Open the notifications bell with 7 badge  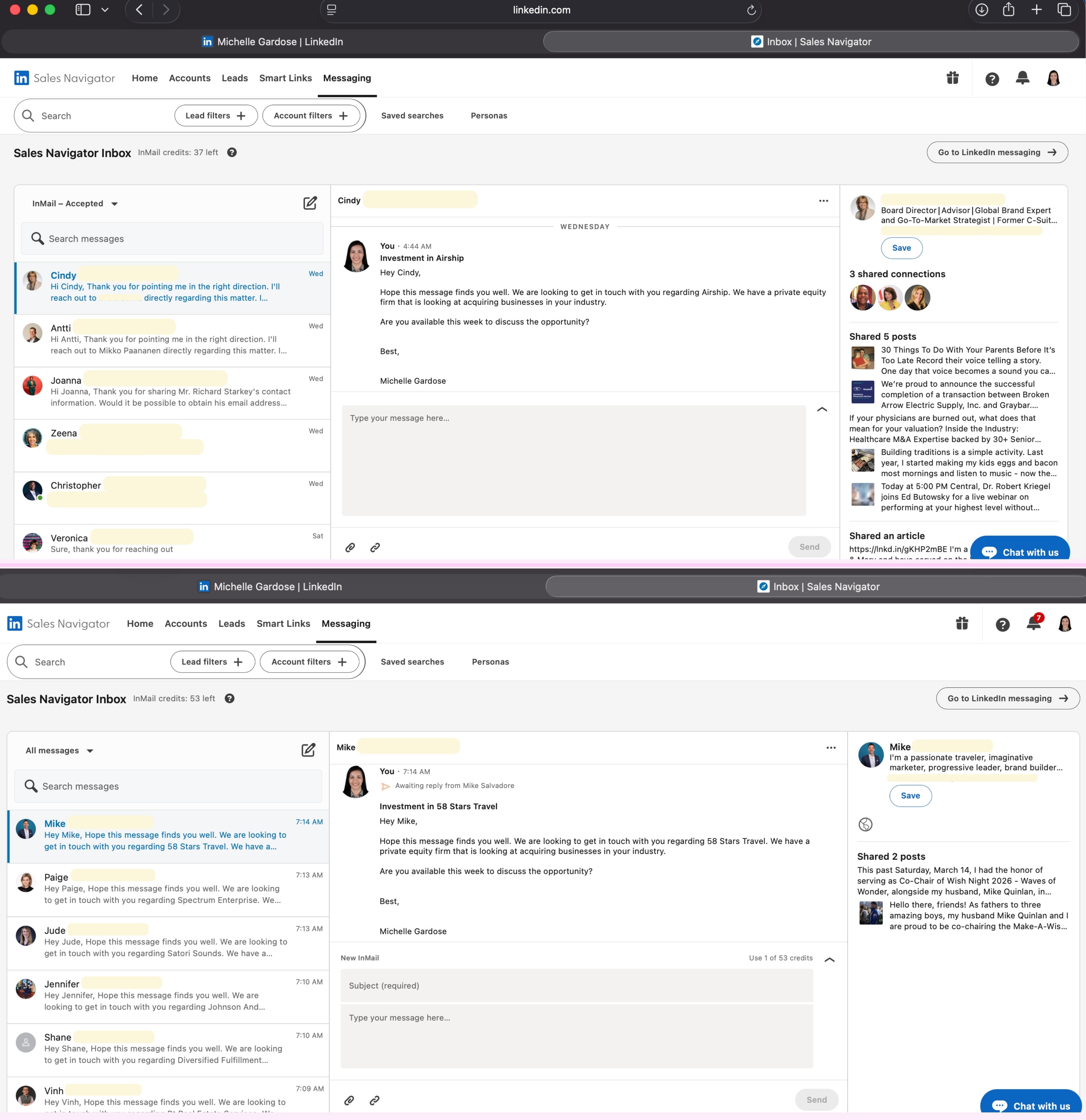1034,623
